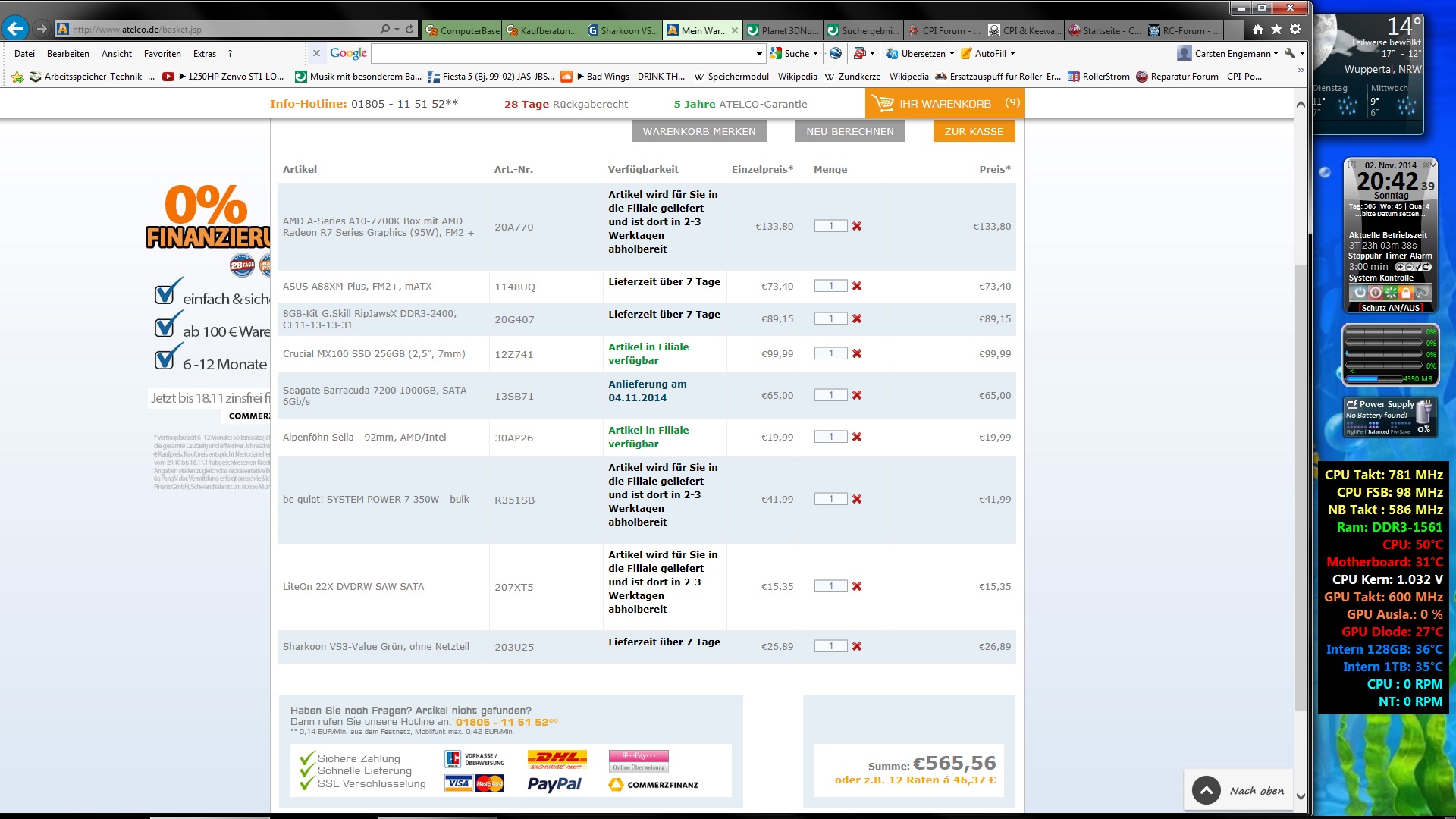Close the Google toolbar with the X
Viewport: 1456px width, 819px height.
coord(317,53)
